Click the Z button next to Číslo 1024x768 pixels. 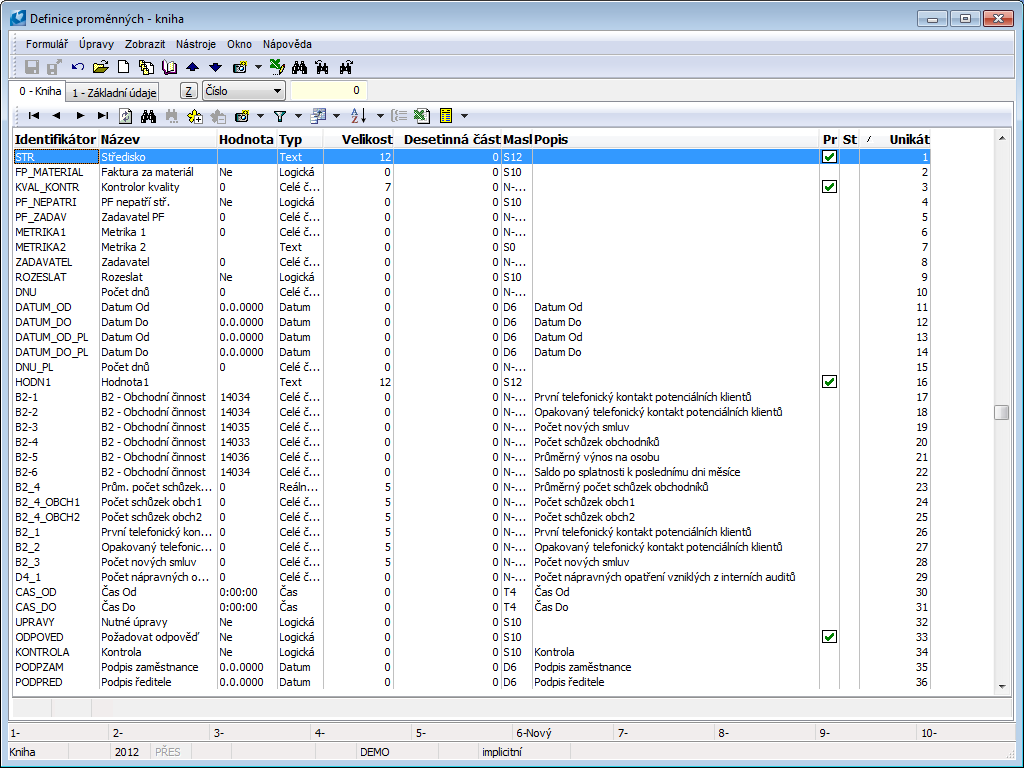(189, 91)
